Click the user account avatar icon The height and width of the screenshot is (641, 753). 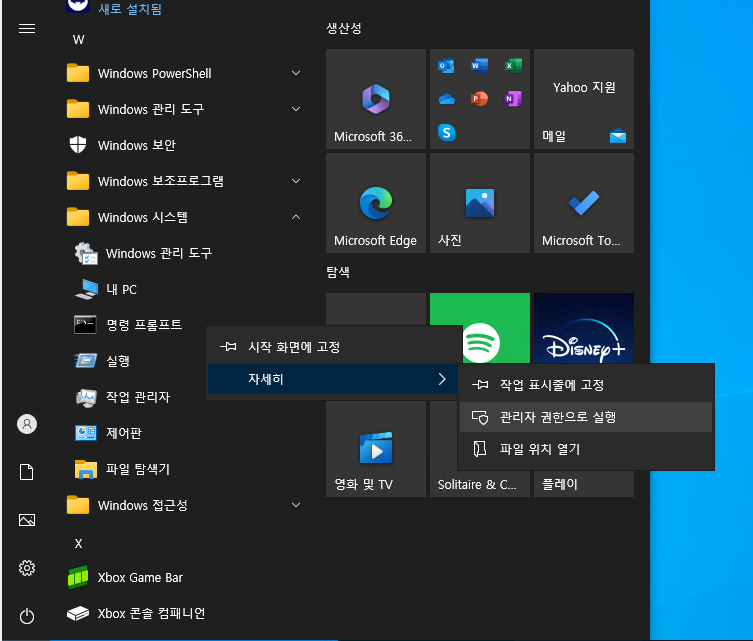pos(27,424)
